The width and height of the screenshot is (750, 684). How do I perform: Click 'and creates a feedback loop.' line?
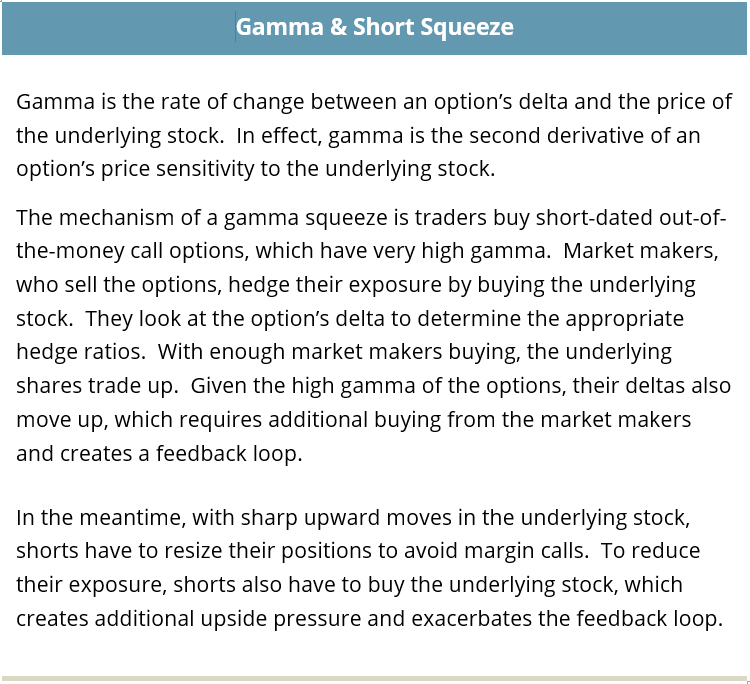coord(159,453)
